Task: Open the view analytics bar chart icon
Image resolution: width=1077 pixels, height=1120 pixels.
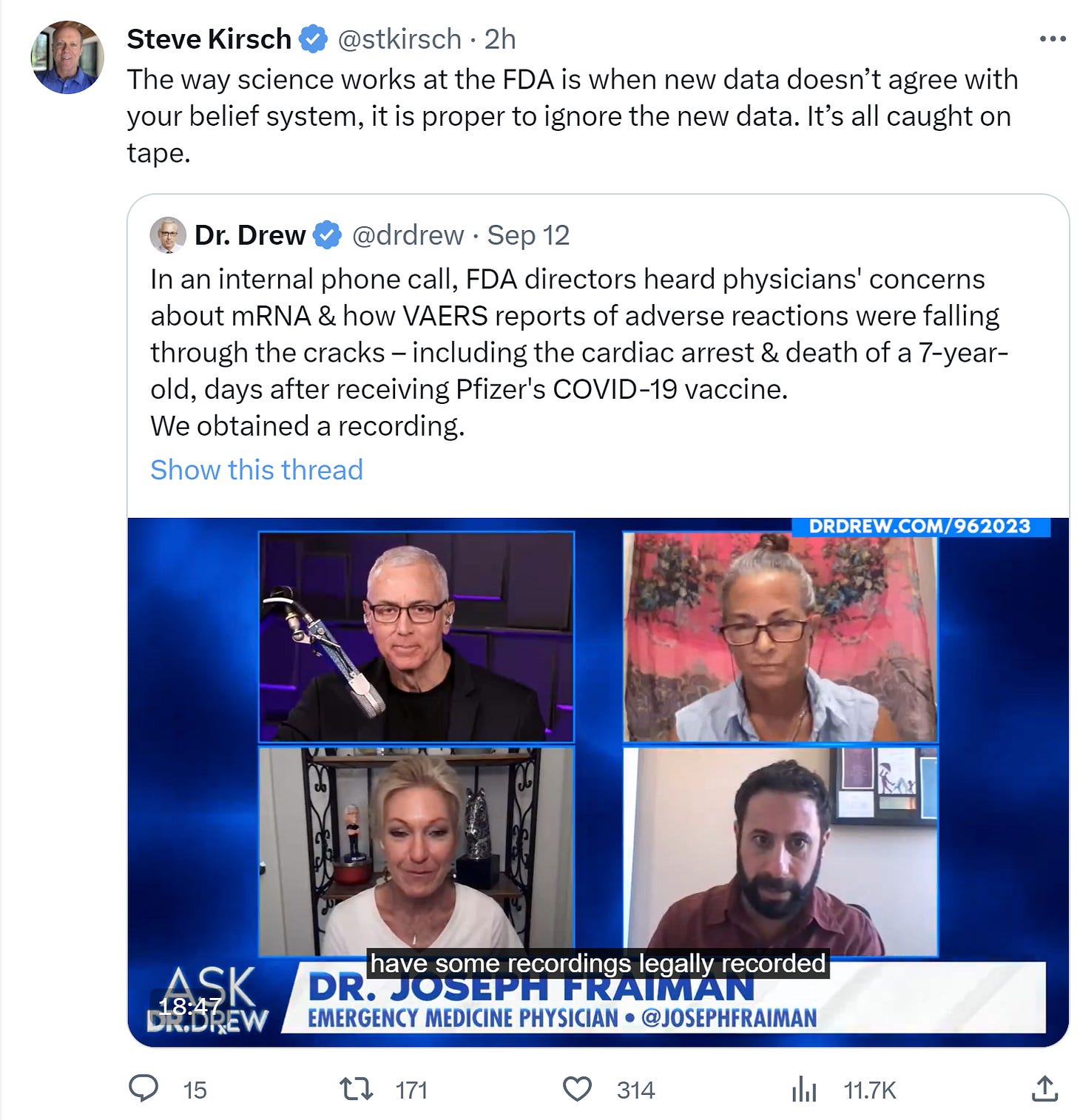Action: [x=804, y=1090]
